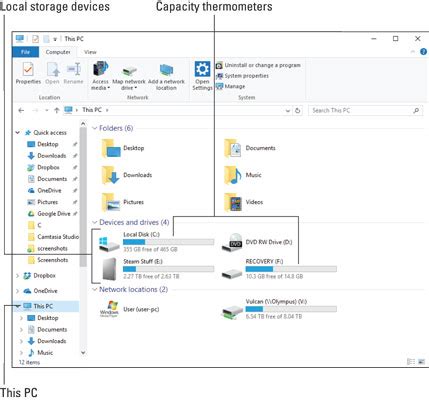This screenshot has width=429, height=400.
Task: Collapse Network locations (2) group
Action: click(x=95, y=290)
